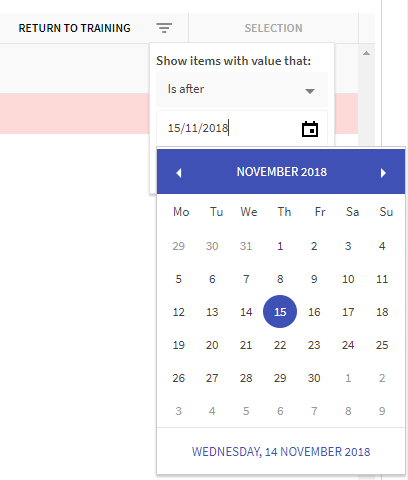Choose October 29 from the previous month
Viewport: 408px width, 480px height.
tap(179, 246)
